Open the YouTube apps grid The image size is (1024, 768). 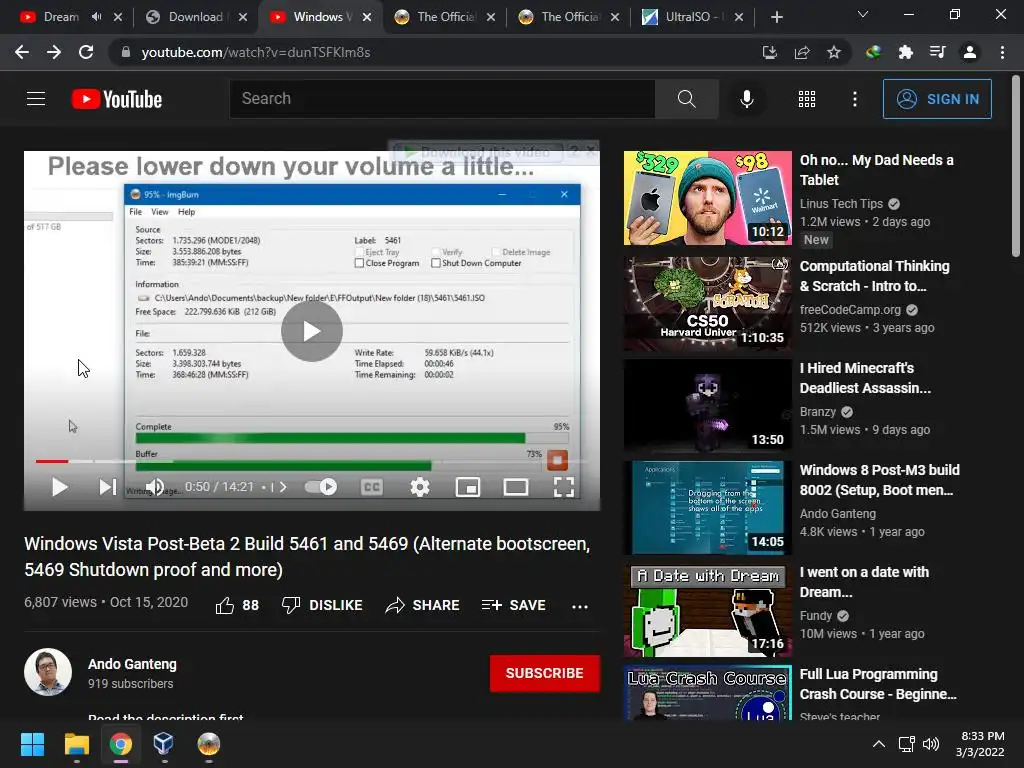tap(807, 99)
